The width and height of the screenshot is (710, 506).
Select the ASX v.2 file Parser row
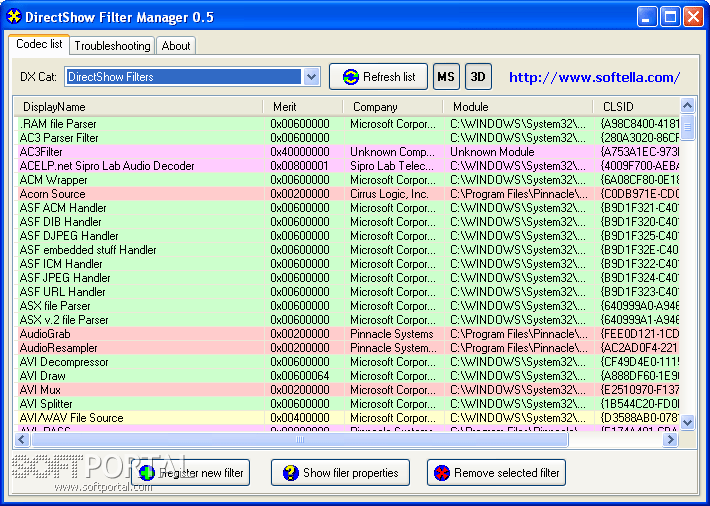[x=347, y=320]
